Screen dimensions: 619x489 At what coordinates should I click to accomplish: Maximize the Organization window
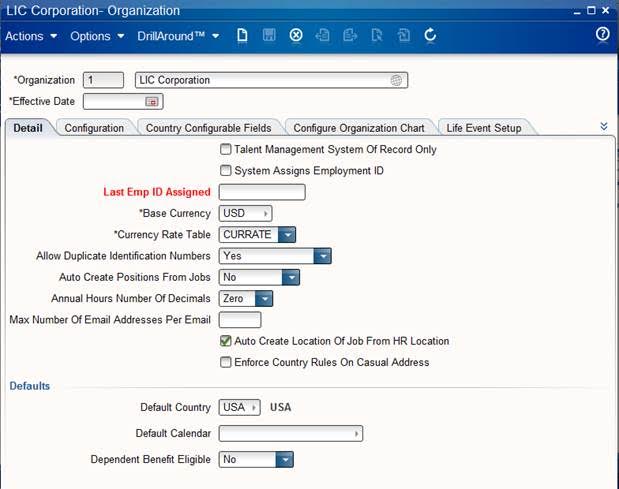click(591, 10)
